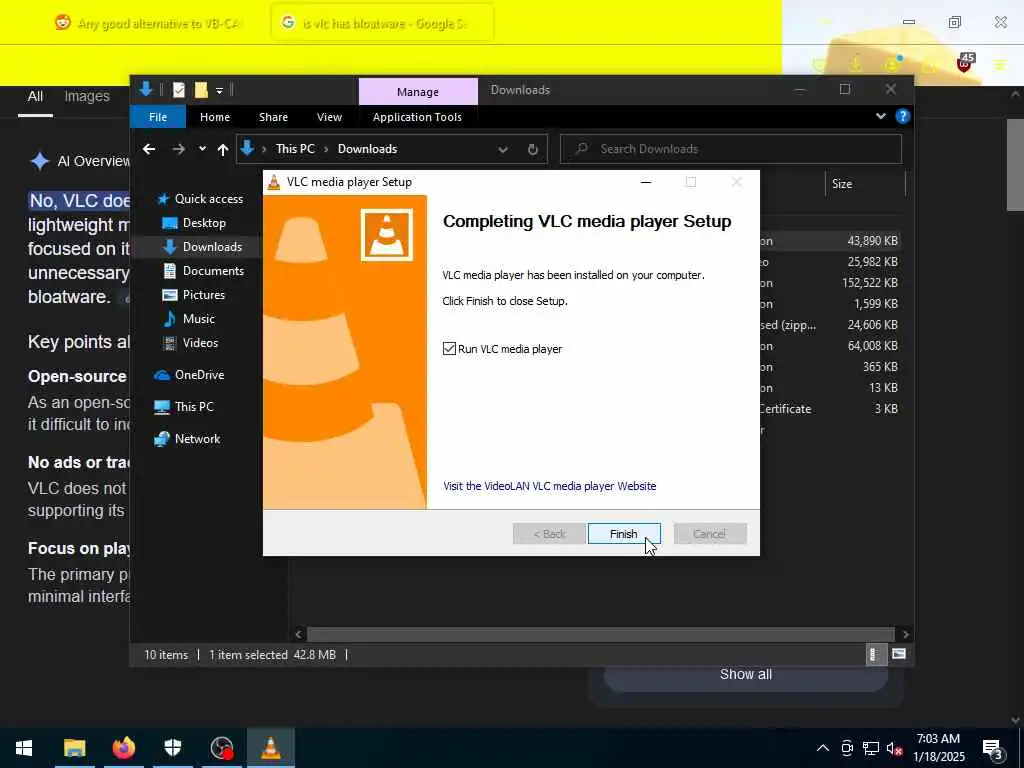
Task: Go back in Explorer navigation
Action: click(149, 149)
